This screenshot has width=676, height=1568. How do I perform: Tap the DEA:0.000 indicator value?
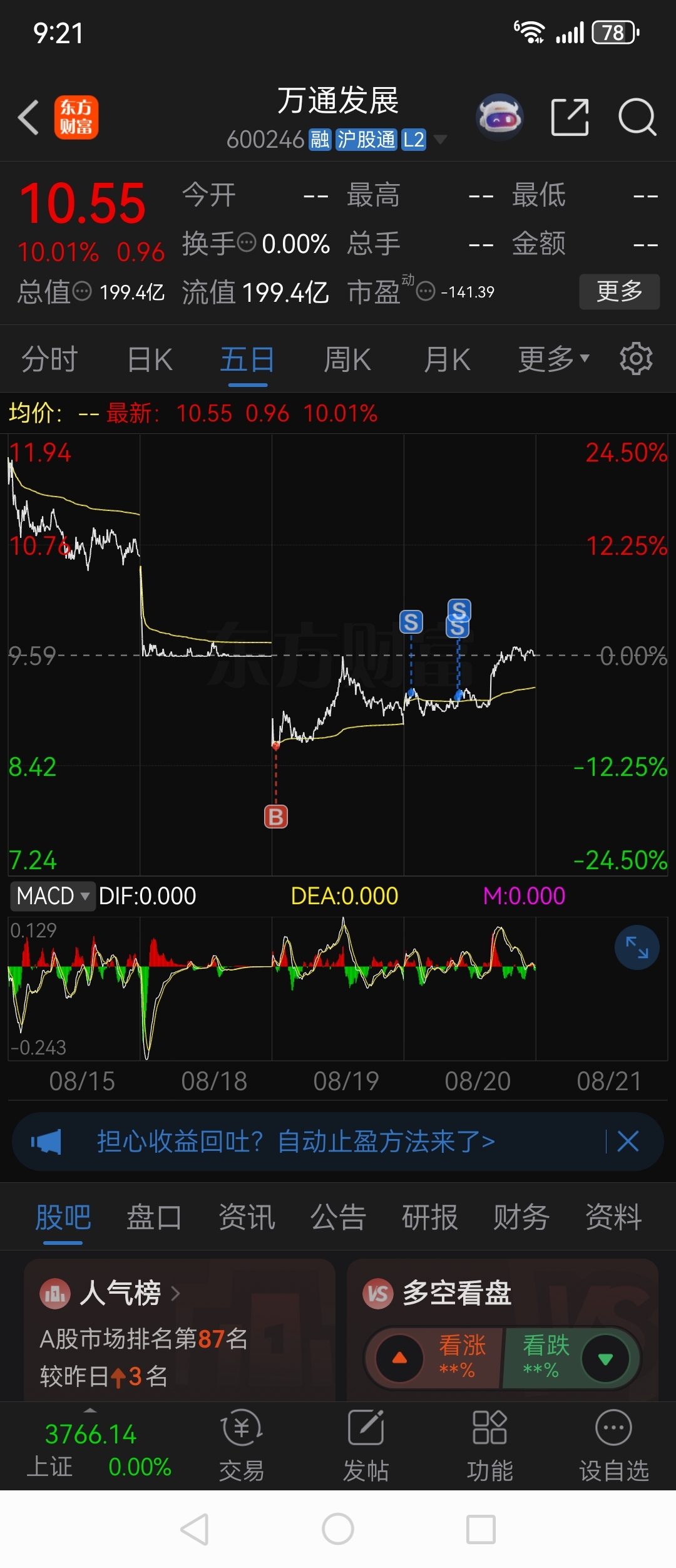tap(345, 896)
